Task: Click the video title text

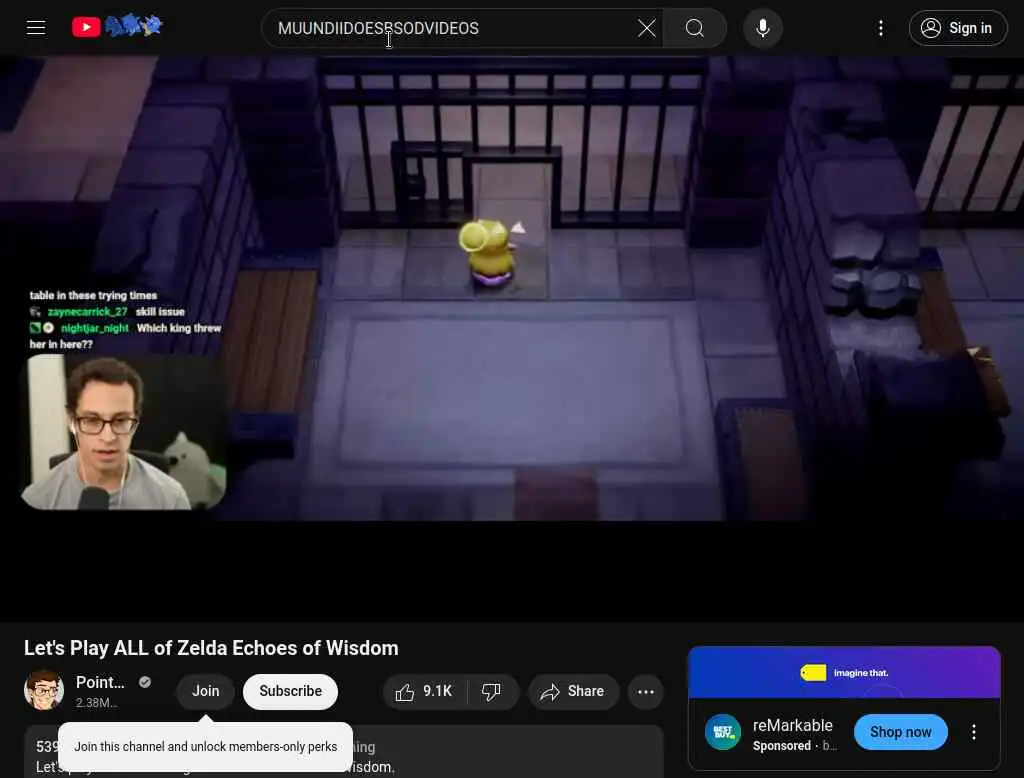Action: point(211,648)
